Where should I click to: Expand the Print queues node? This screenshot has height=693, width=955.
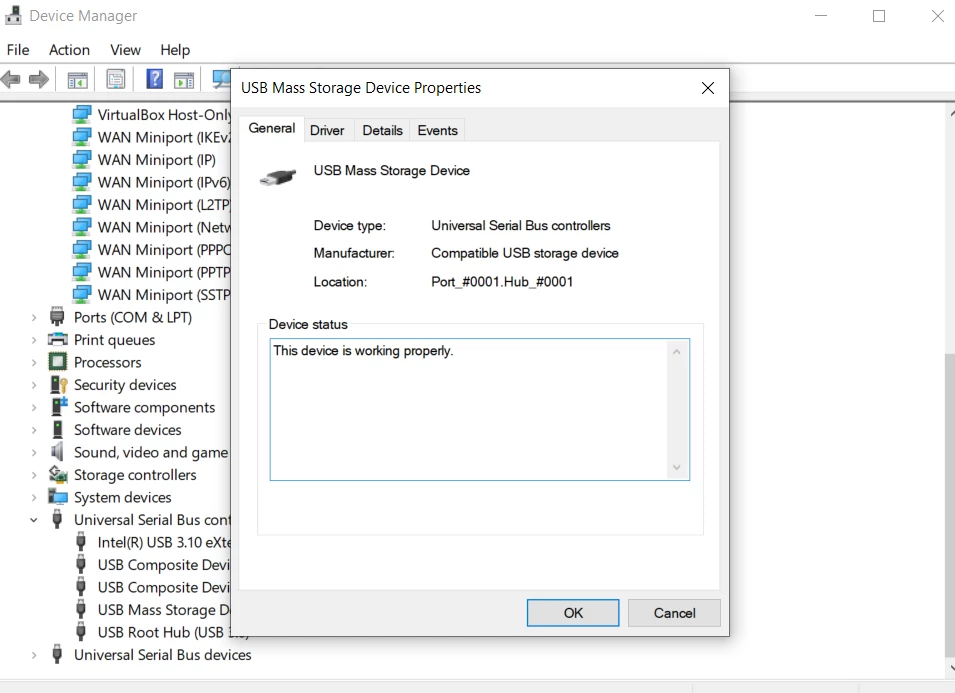[x=34, y=340]
